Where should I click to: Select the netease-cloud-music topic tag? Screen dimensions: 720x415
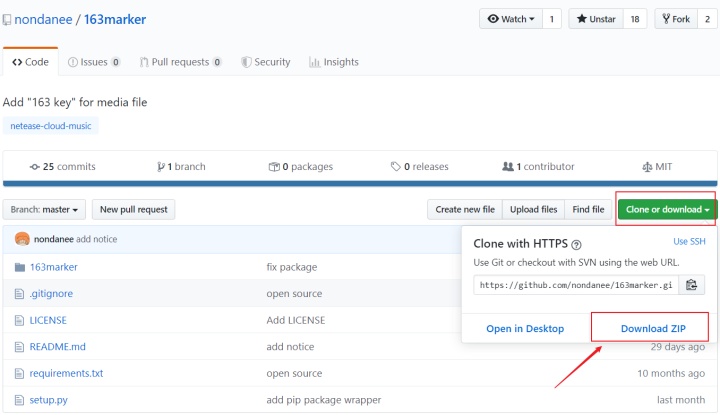(51, 126)
